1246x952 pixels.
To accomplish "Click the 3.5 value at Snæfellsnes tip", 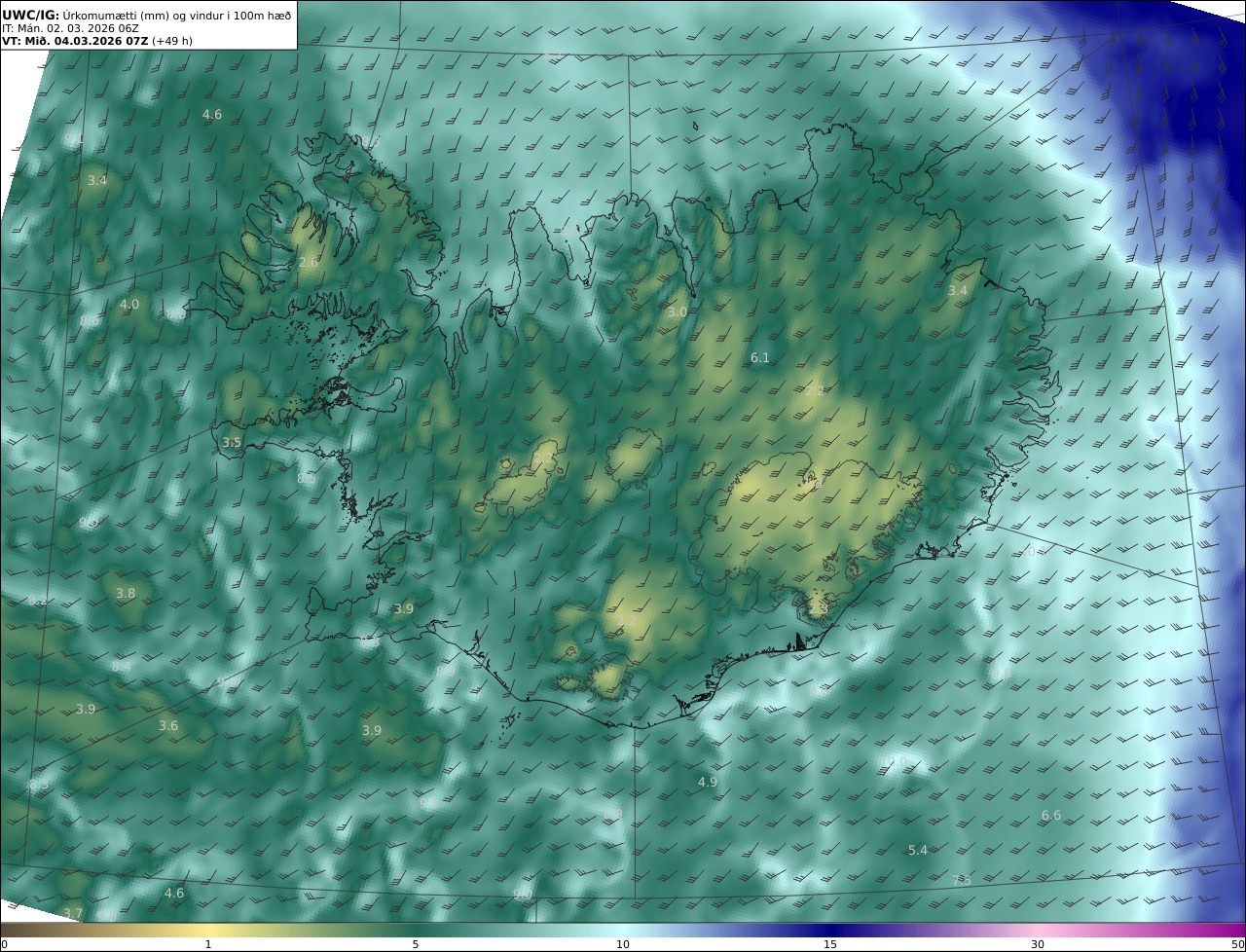I will (232, 442).
